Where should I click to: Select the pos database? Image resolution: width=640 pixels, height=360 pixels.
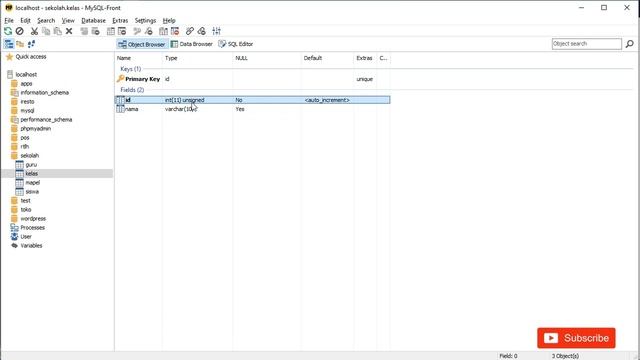coord(24,138)
